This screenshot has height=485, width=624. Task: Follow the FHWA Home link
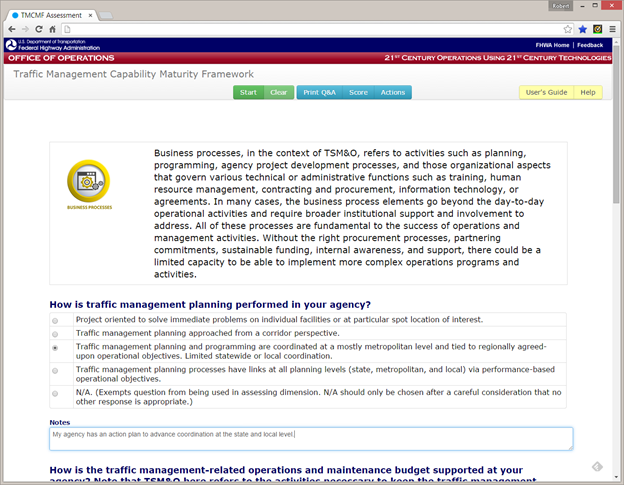552,45
